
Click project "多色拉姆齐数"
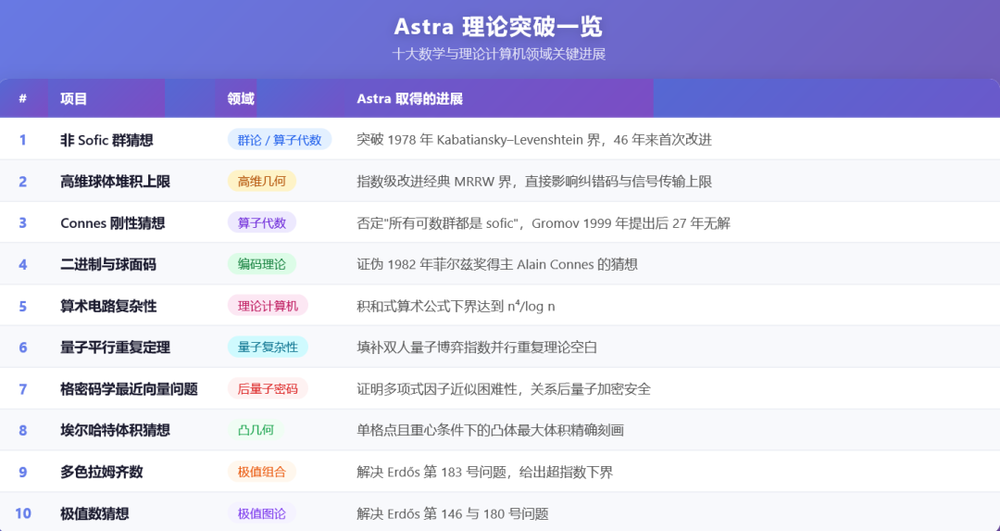coord(101,472)
